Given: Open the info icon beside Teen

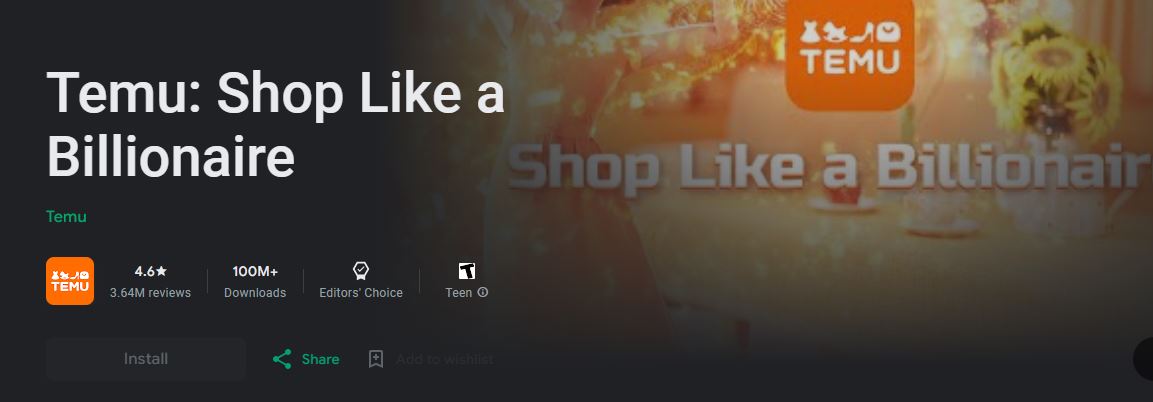Looking at the screenshot, I should [482, 292].
